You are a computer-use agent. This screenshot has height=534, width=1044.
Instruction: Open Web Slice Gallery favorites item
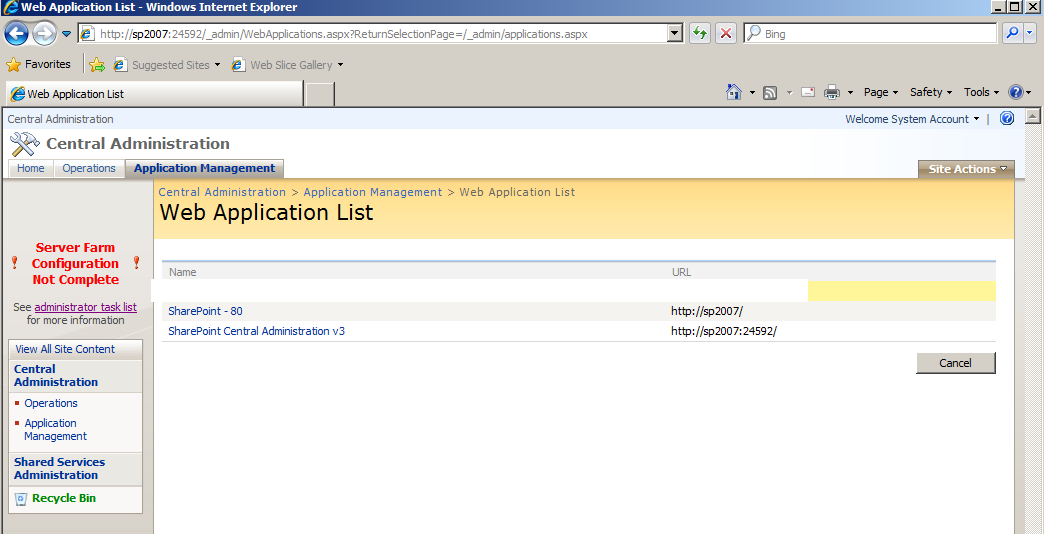287,65
